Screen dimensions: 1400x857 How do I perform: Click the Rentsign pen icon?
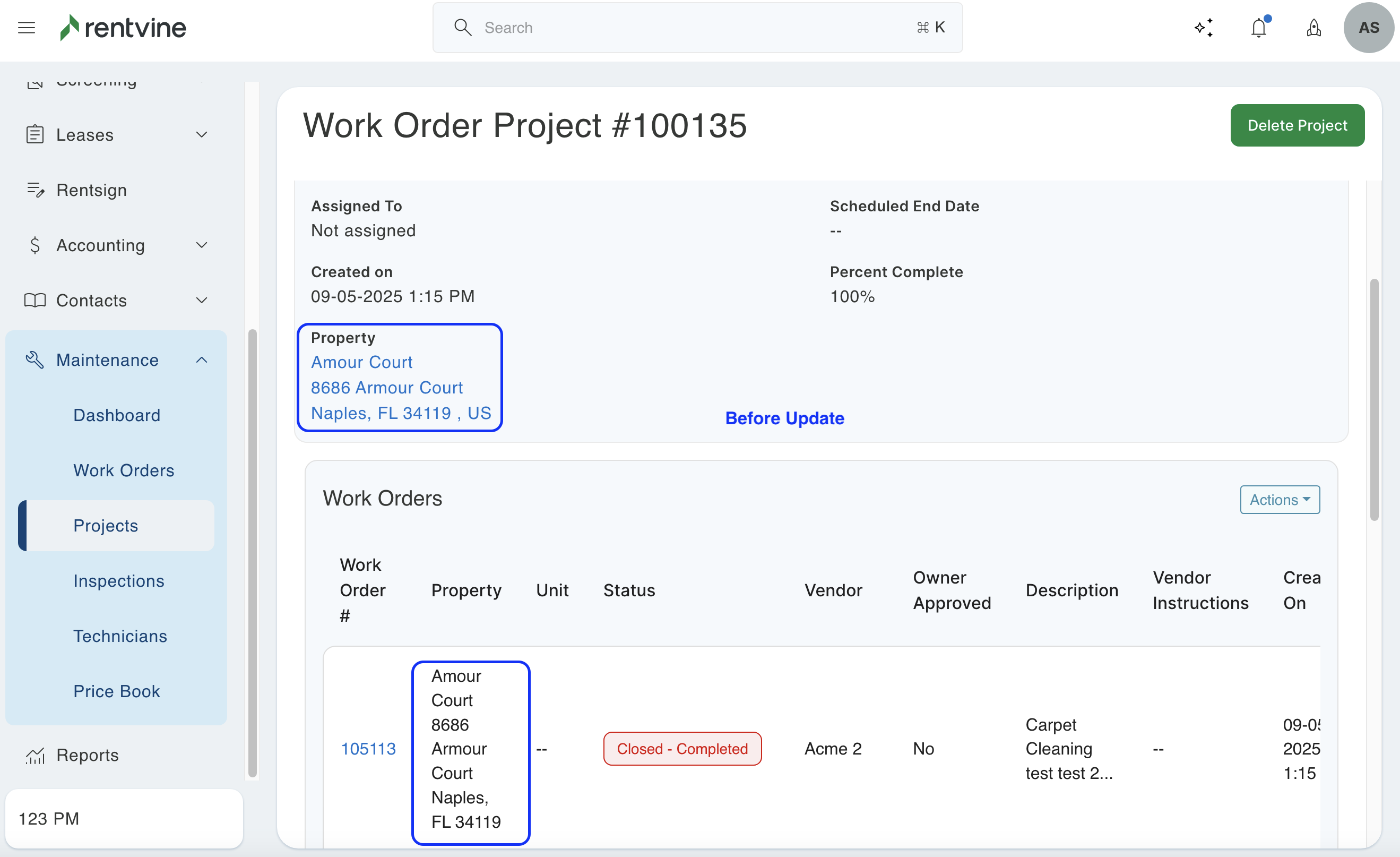tap(35, 190)
